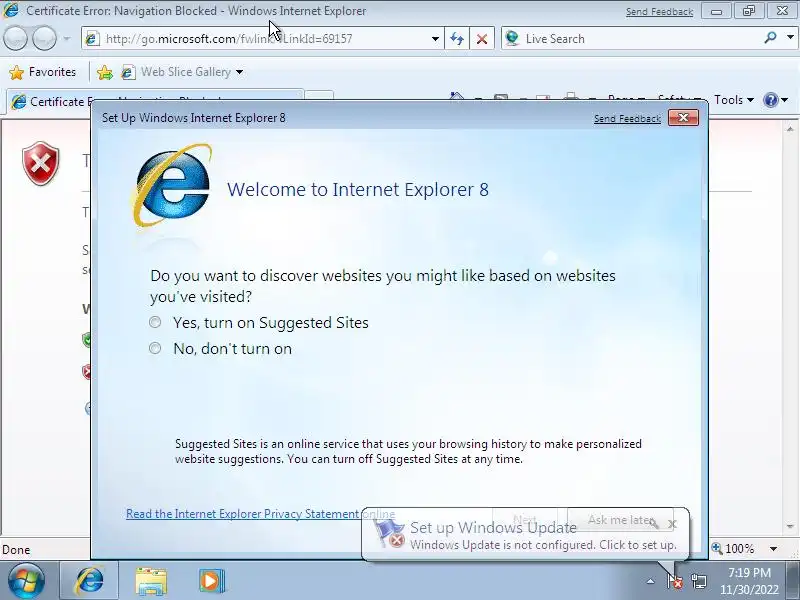Expand the Help menu dropdown arrow

[785, 100]
